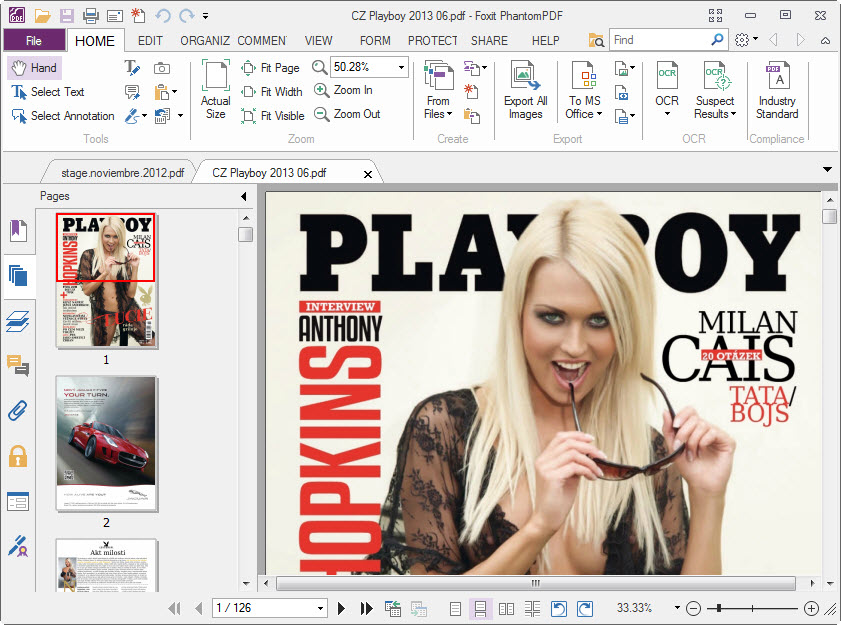The width and height of the screenshot is (841, 625).
Task: Open the page number dropdown
Action: pyautogui.click(x=320, y=608)
